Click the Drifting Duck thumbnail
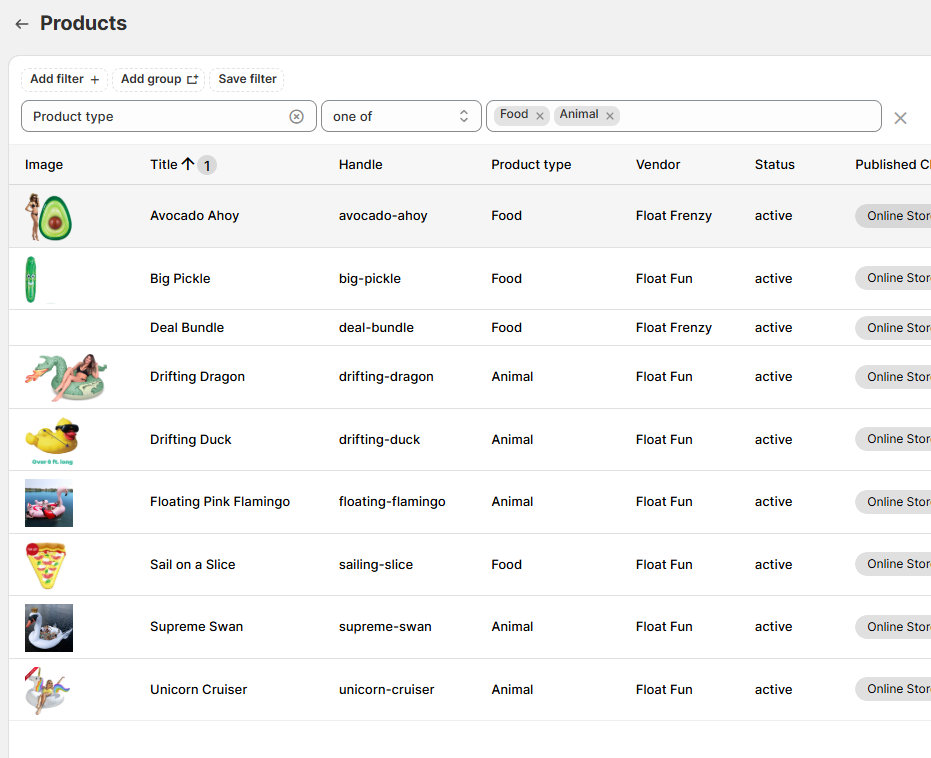This screenshot has height=758, width=931. (x=51, y=440)
